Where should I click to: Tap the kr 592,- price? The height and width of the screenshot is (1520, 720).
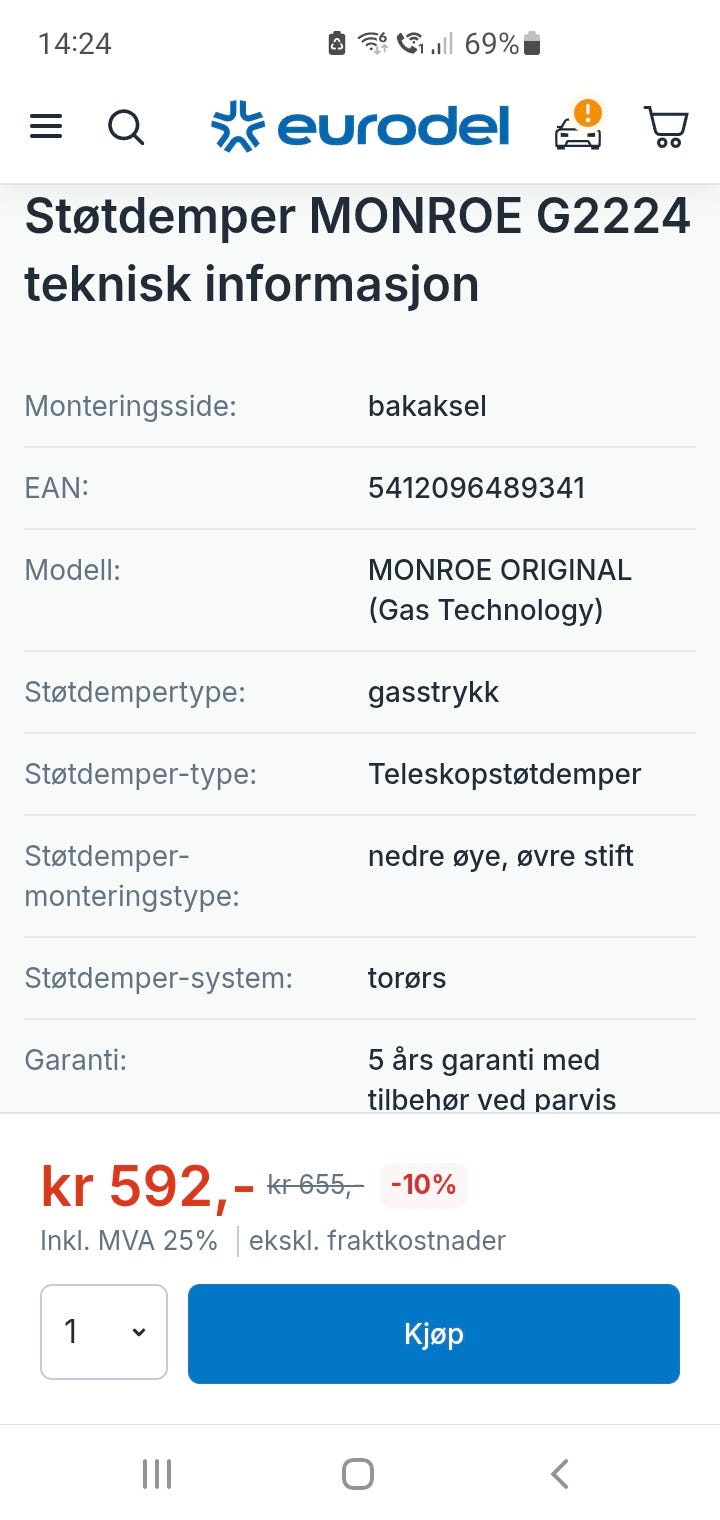147,1187
